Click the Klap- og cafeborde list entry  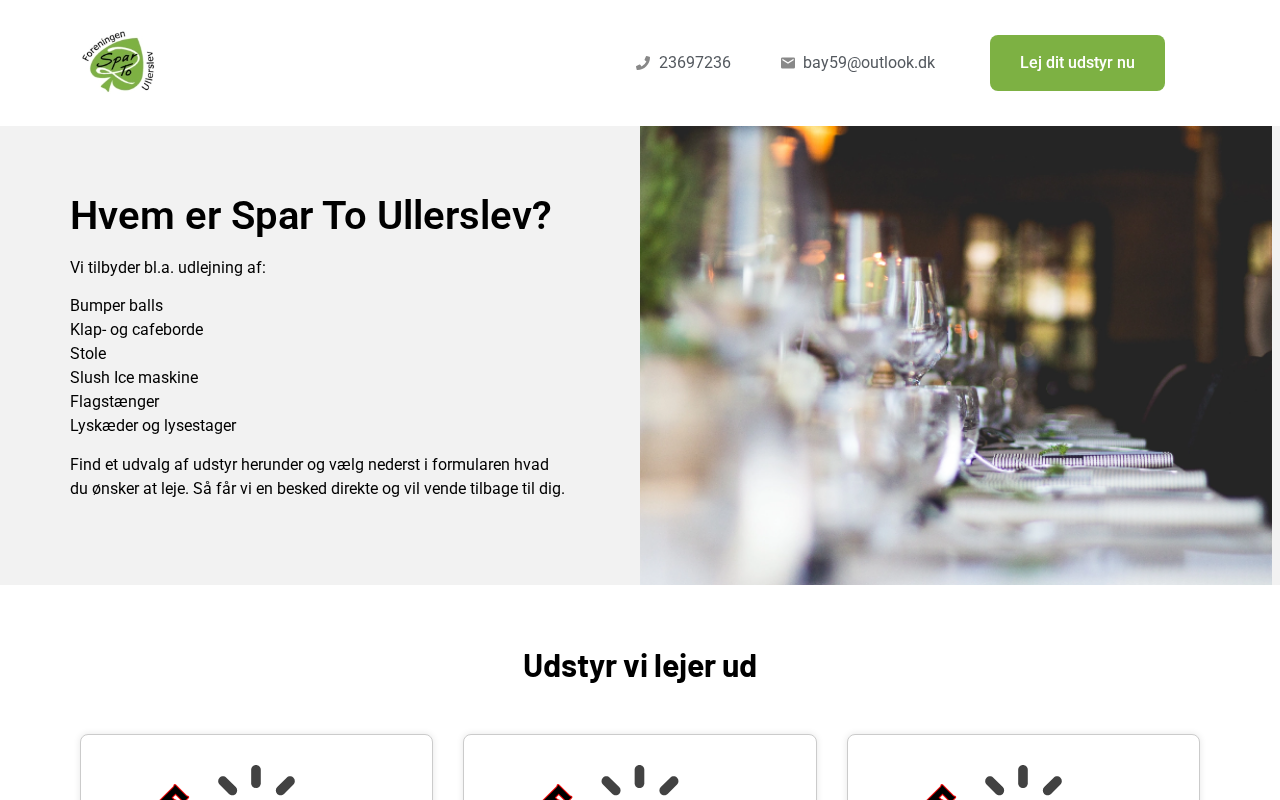coord(136,330)
